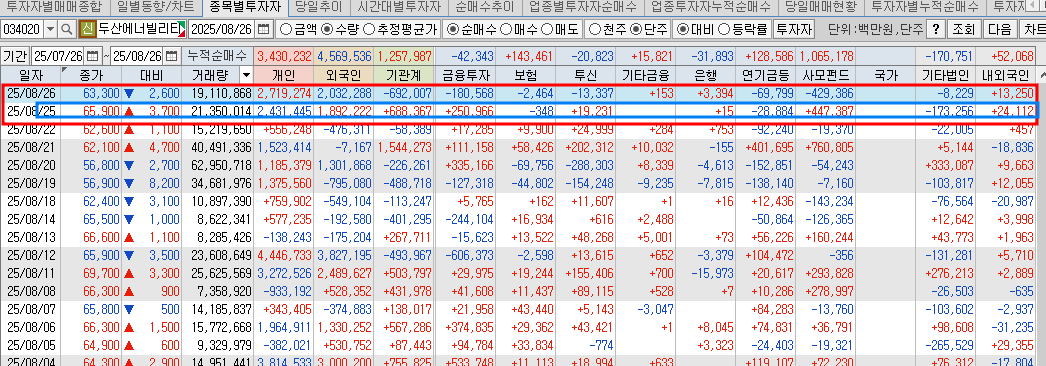Select the 대비 radio button
Image resolution: width=1046 pixels, height=366 pixels.
[682, 29]
